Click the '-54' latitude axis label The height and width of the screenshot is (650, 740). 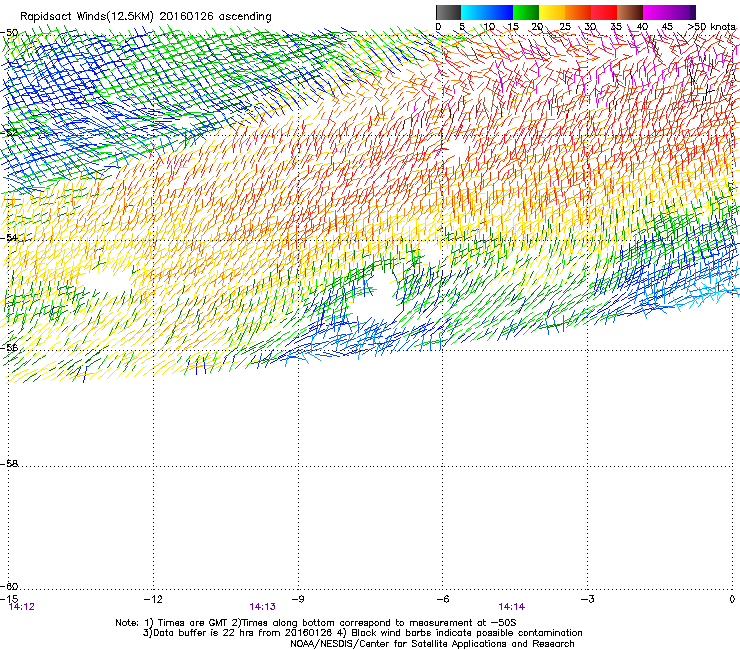pos(9,238)
